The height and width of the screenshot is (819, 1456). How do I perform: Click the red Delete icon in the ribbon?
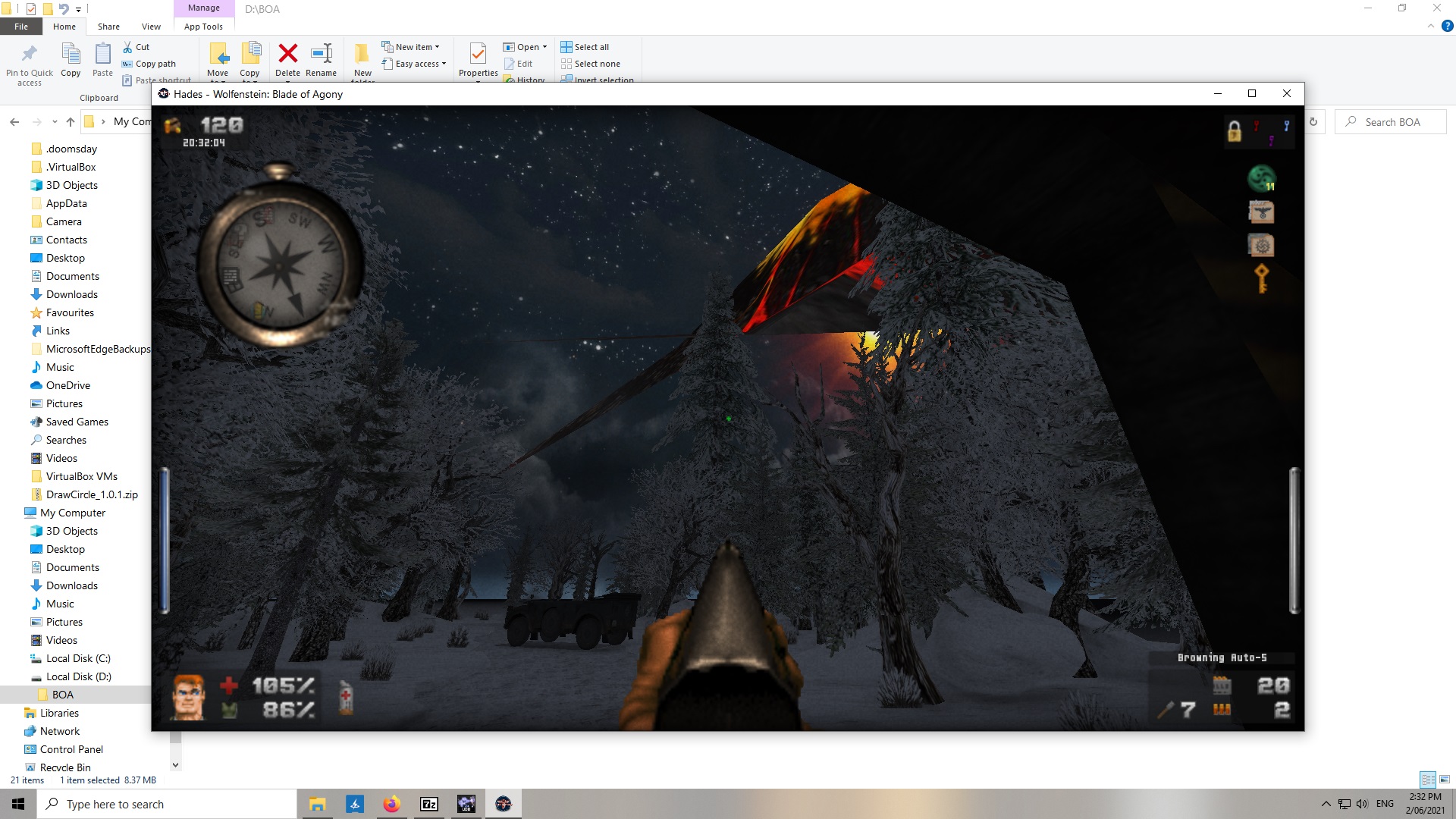[x=287, y=54]
